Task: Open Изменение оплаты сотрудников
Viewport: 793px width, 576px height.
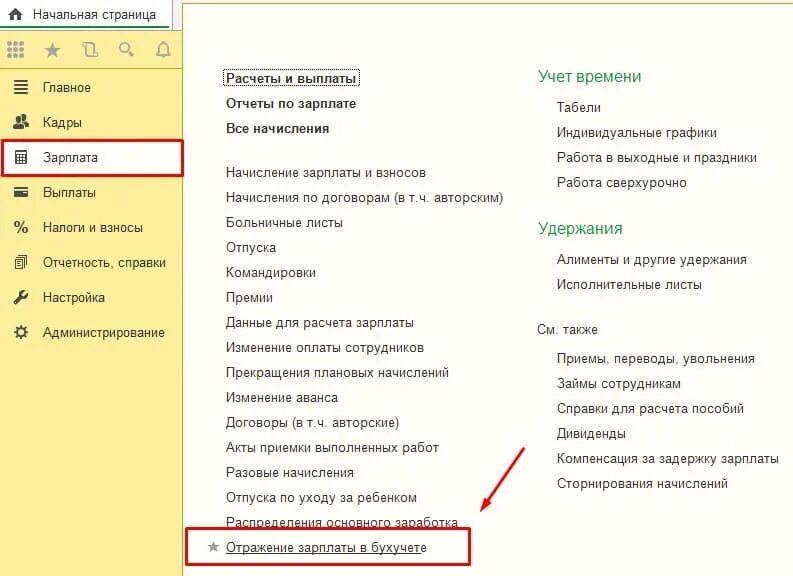Action: [325, 347]
